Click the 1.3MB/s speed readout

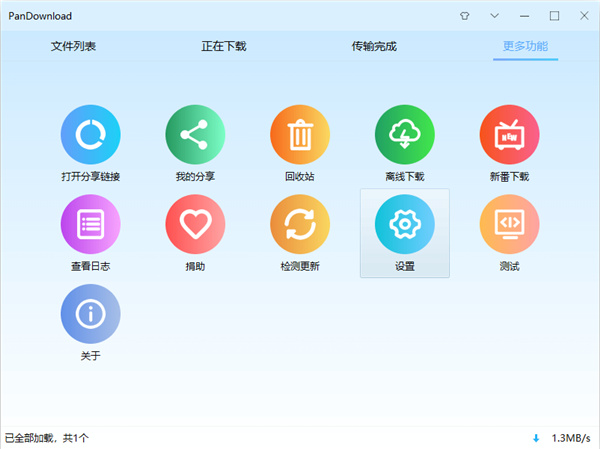[x=571, y=438]
